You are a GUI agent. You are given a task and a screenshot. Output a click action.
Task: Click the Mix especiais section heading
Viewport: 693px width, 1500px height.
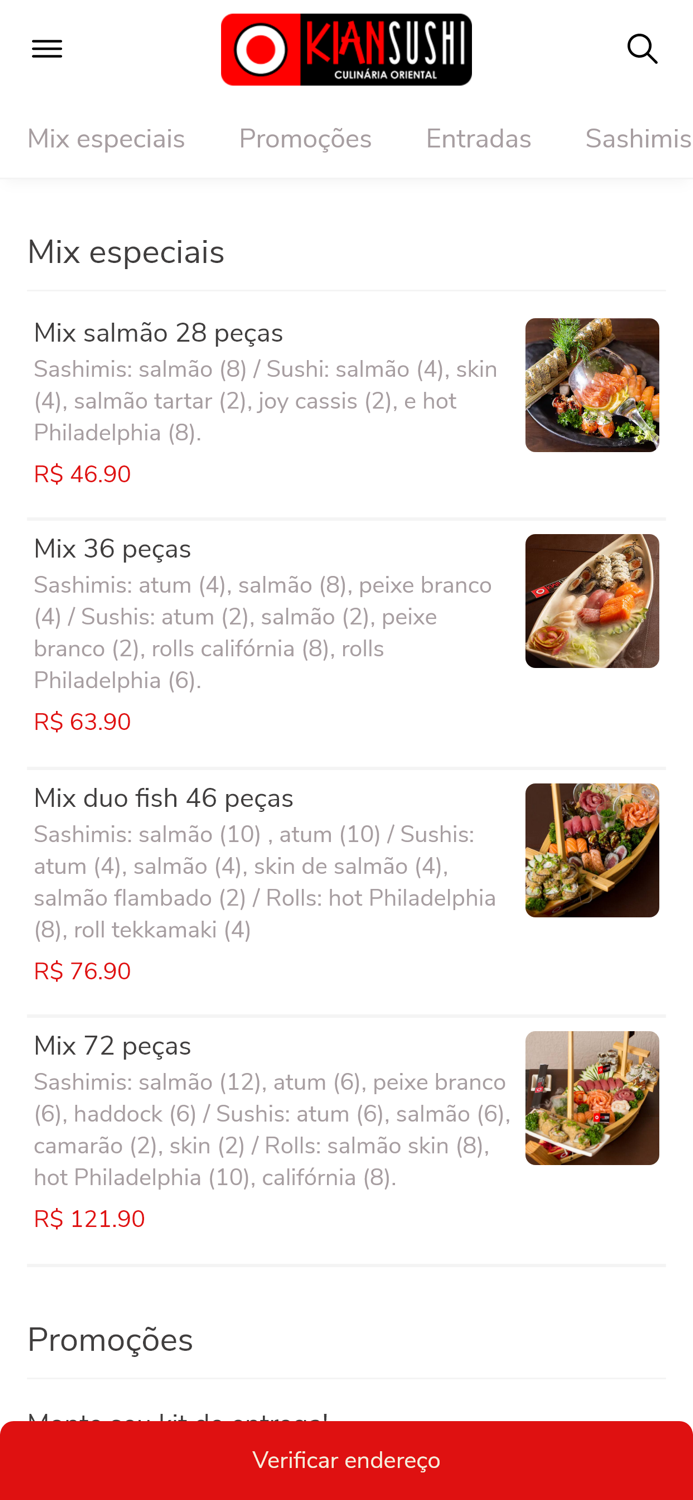click(x=126, y=251)
